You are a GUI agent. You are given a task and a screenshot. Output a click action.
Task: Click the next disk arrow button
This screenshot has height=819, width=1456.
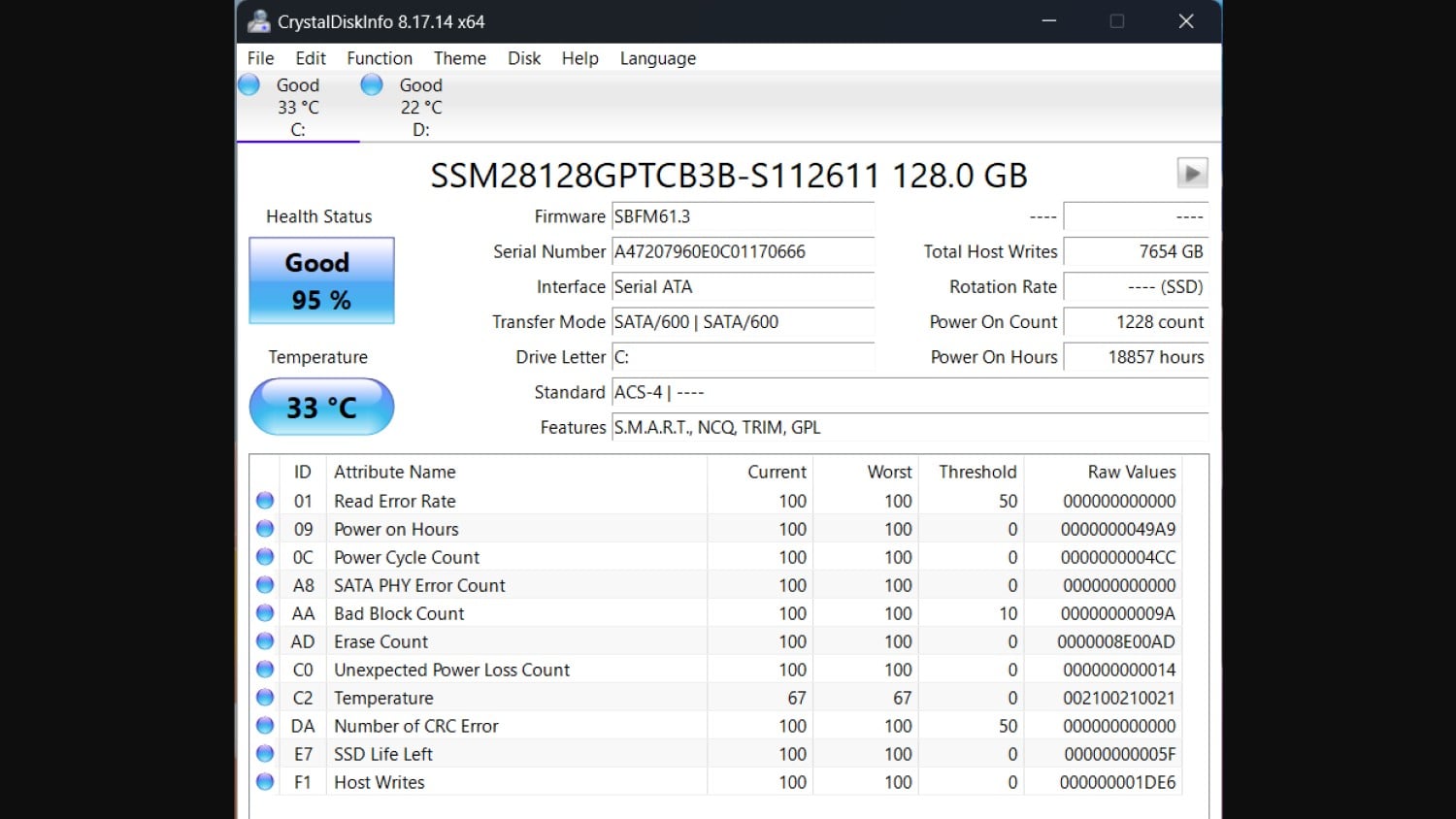[1192, 174]
